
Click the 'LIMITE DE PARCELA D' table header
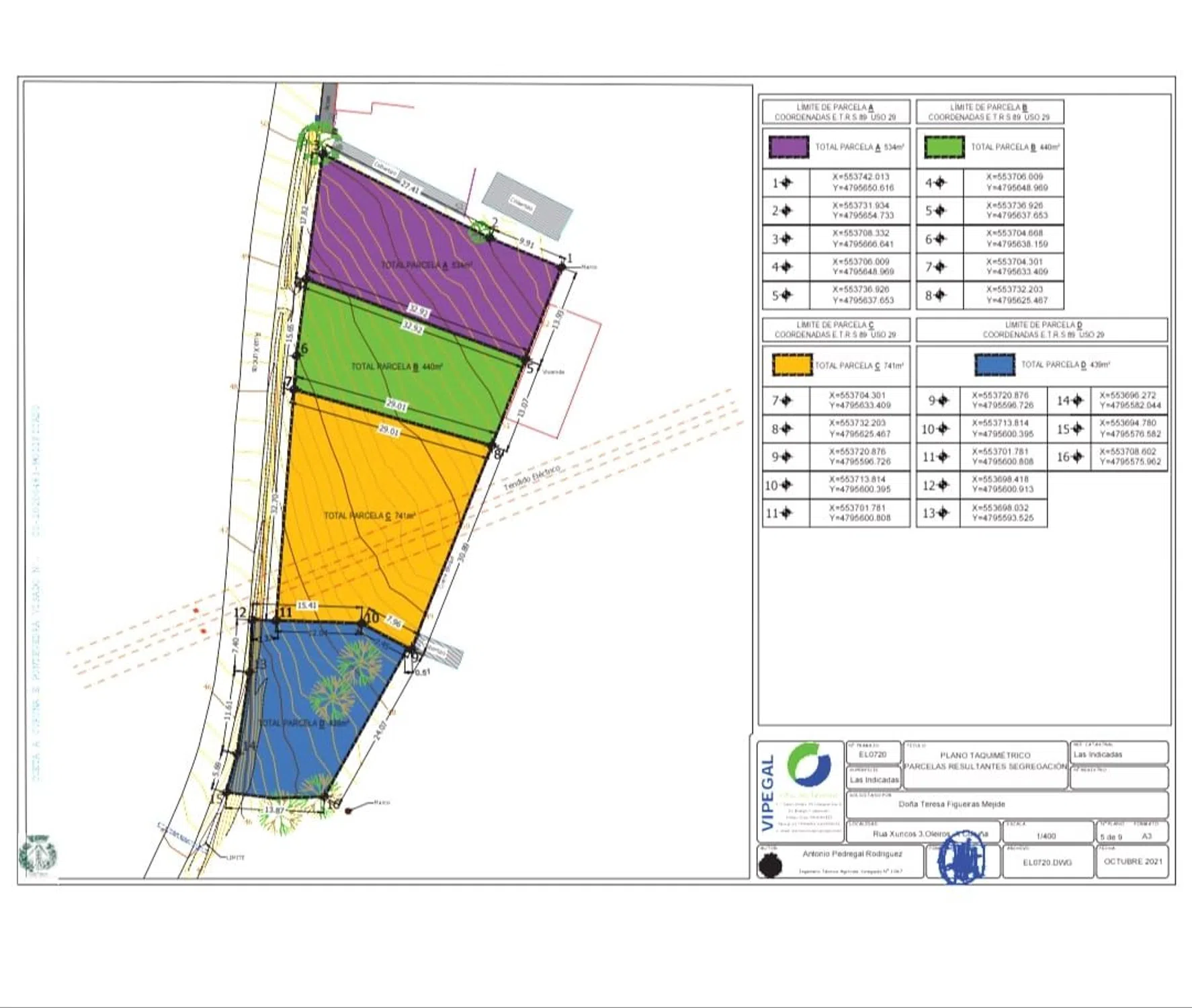[1043, 329]
